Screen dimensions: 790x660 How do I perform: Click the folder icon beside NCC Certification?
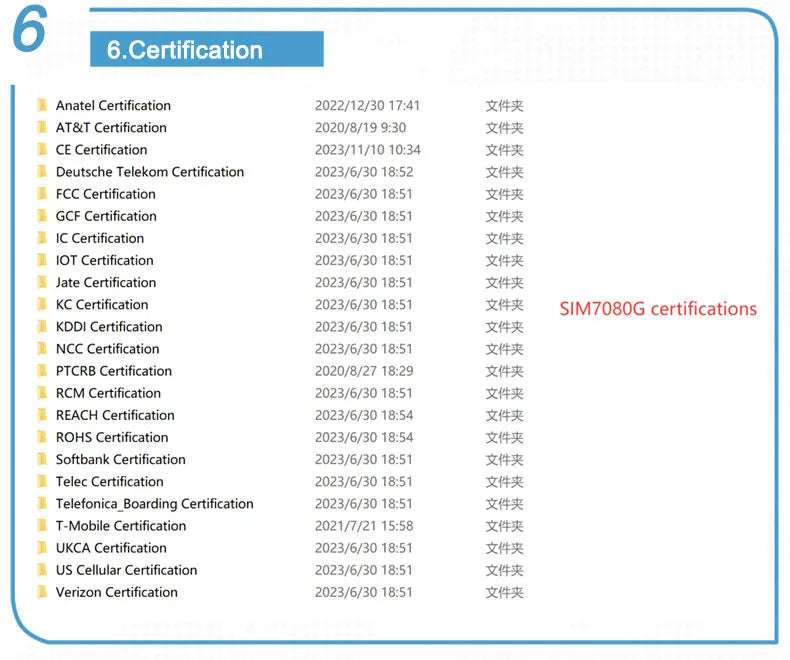coord(42,349)
